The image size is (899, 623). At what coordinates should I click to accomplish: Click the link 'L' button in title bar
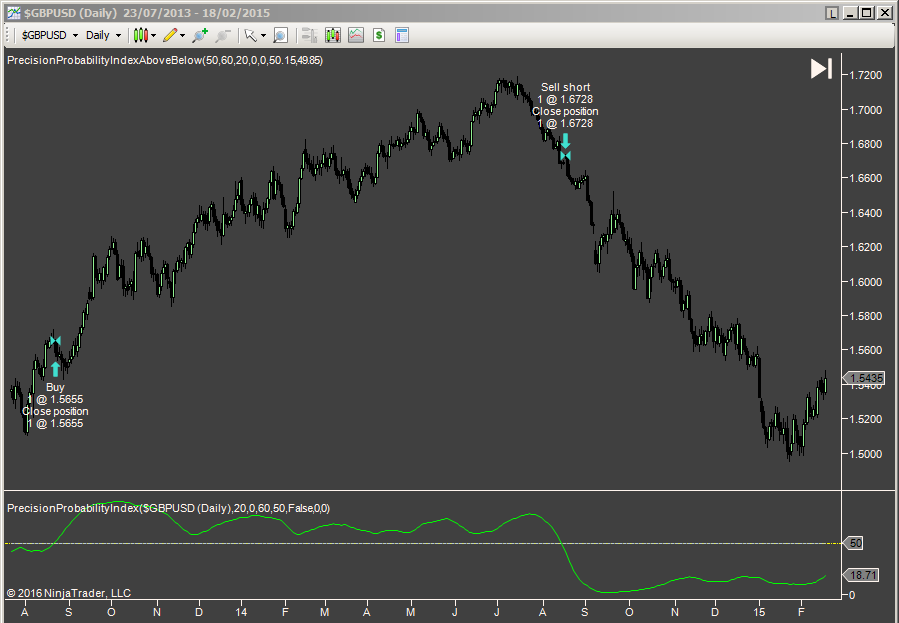point(832,13)
